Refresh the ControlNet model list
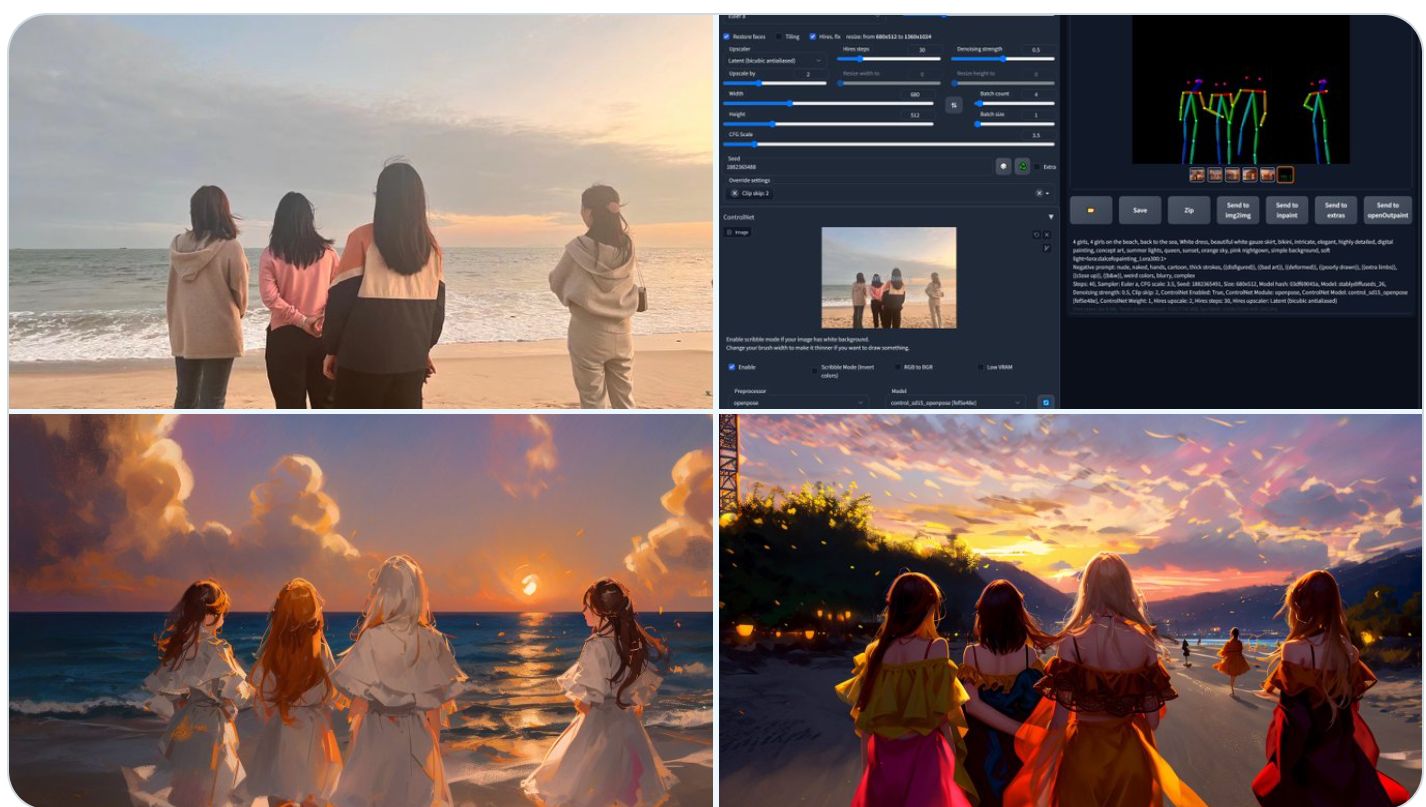Viewport: 1426px width, 807px height. [x=1046, y=402]
